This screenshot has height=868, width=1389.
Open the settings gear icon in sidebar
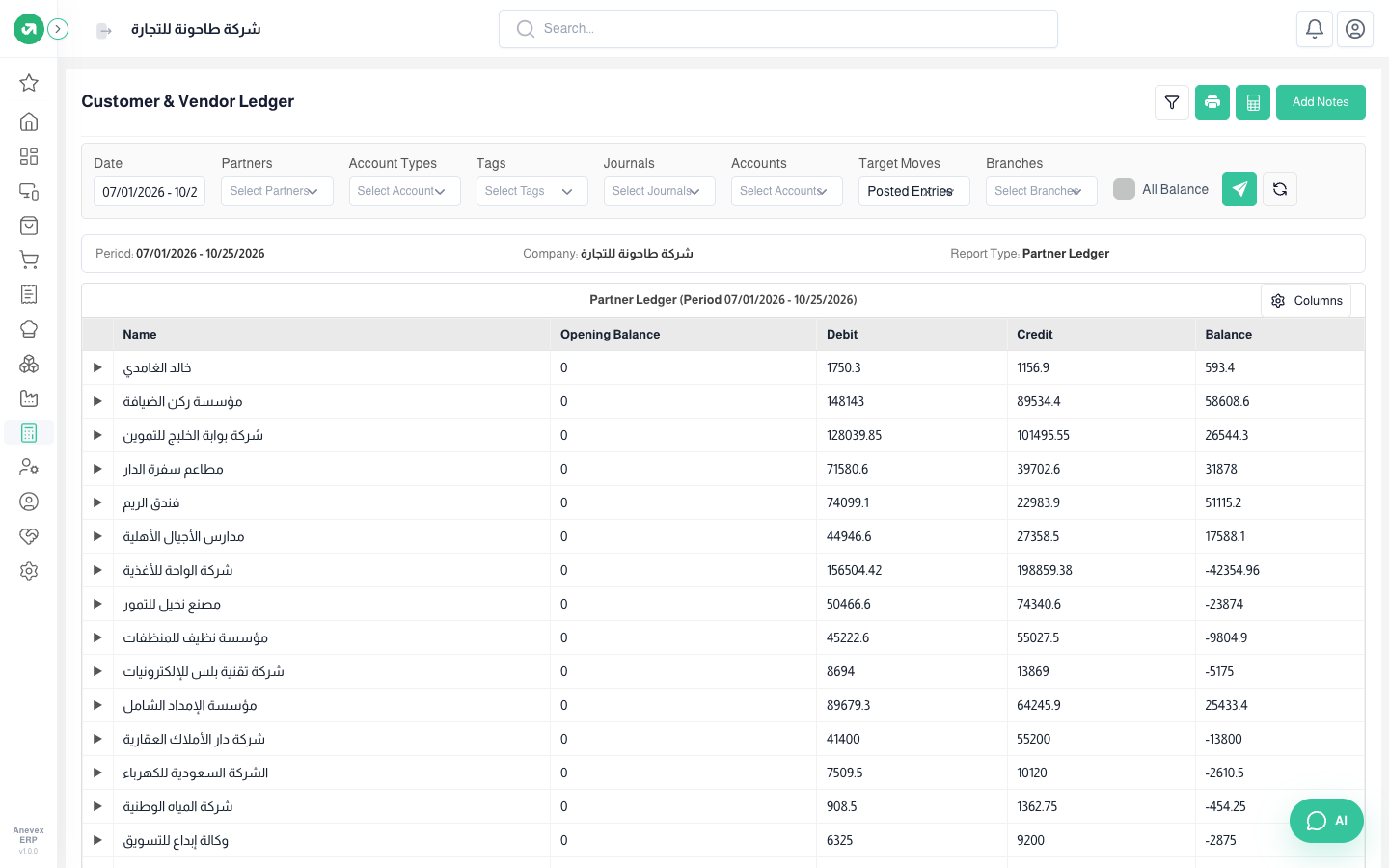(x=29, y=571)
